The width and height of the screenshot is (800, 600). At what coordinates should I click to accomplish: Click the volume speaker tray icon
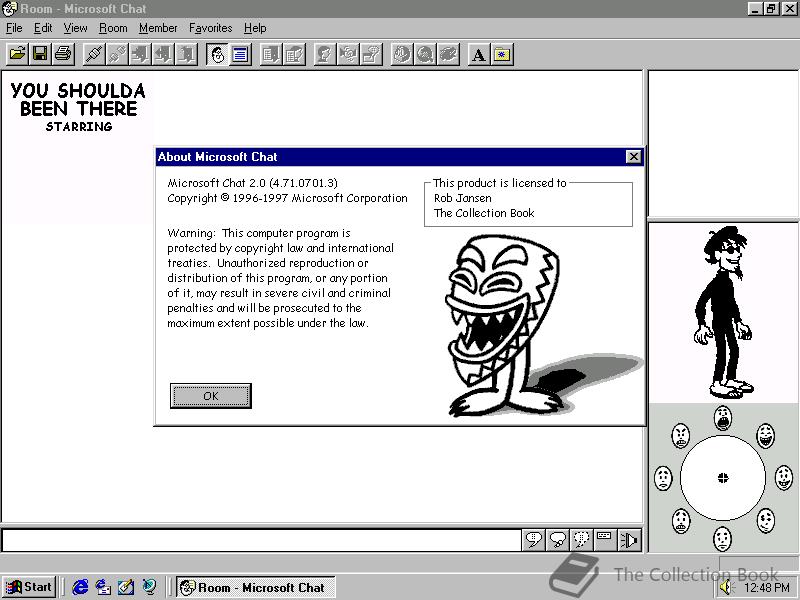(725, 588)
